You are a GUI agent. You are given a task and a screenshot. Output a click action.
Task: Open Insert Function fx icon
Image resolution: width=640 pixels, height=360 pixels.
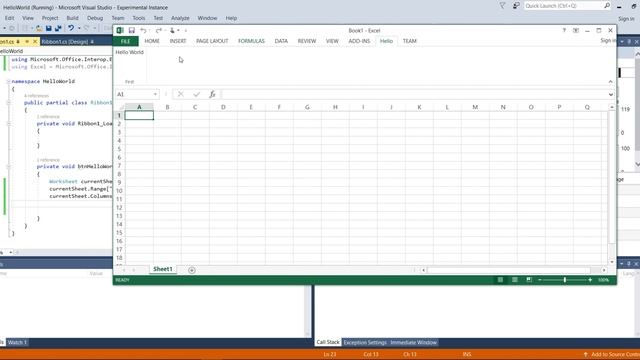click(x=212, y=94)
